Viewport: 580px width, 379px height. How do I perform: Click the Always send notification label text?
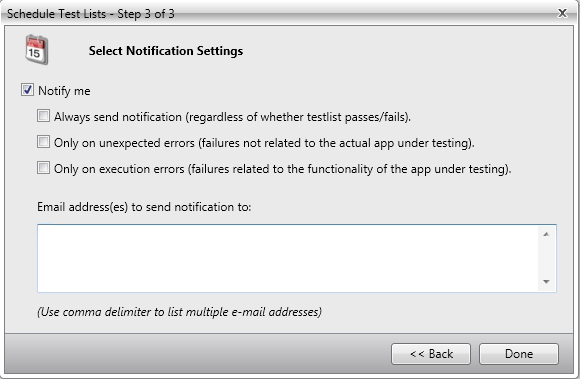pyautogui.click(x=232, y=117)
